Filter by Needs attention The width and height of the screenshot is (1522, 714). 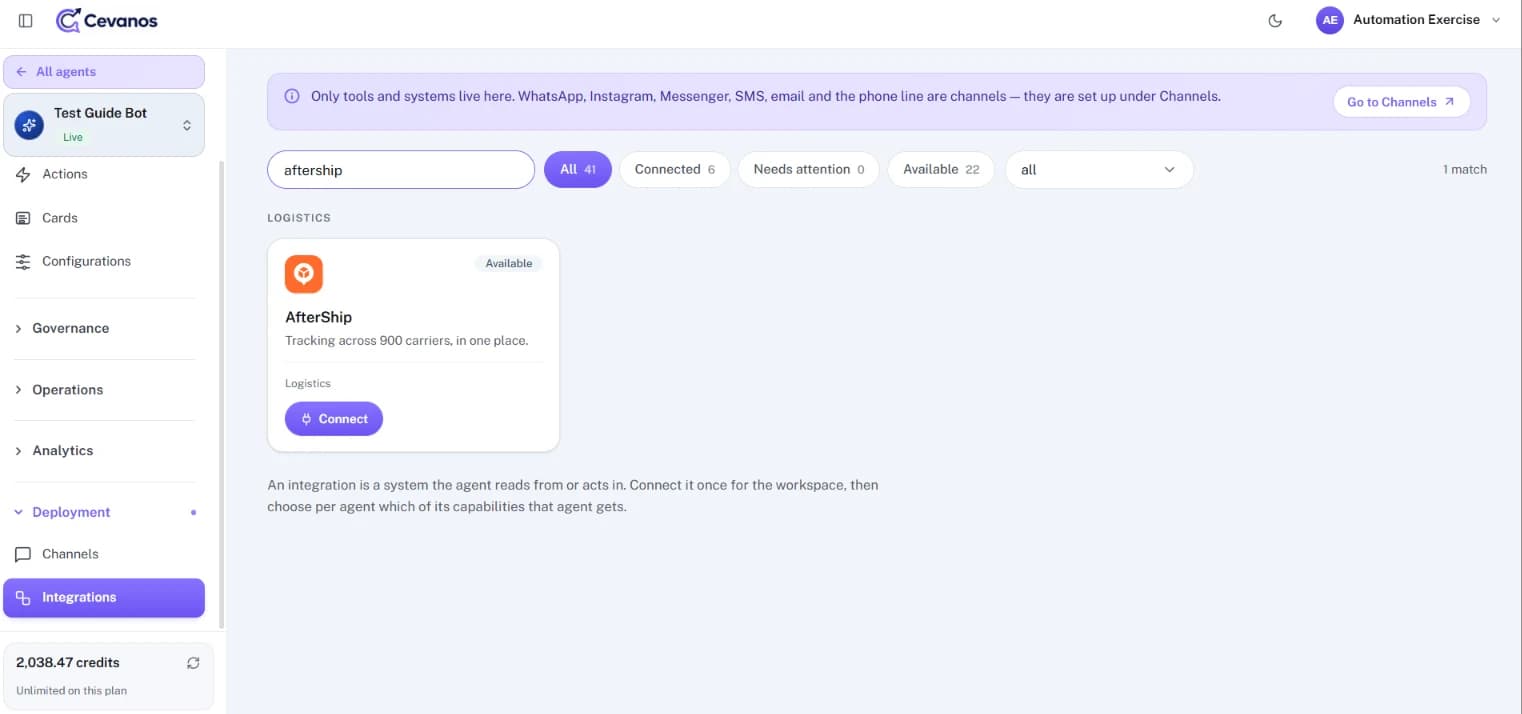point(809,170)
